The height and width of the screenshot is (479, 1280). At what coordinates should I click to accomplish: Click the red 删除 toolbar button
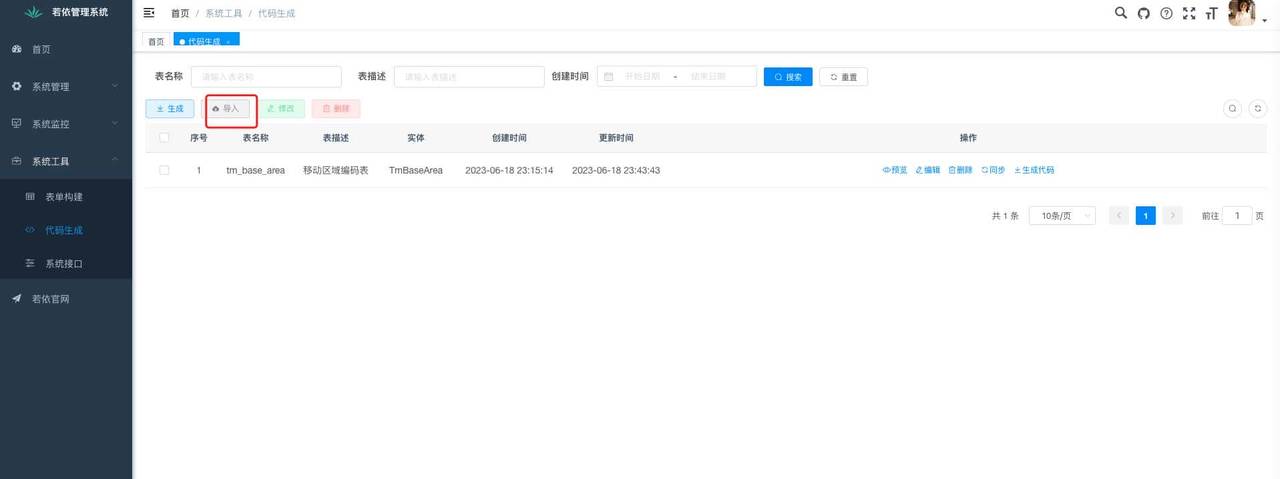pos(336,108)
